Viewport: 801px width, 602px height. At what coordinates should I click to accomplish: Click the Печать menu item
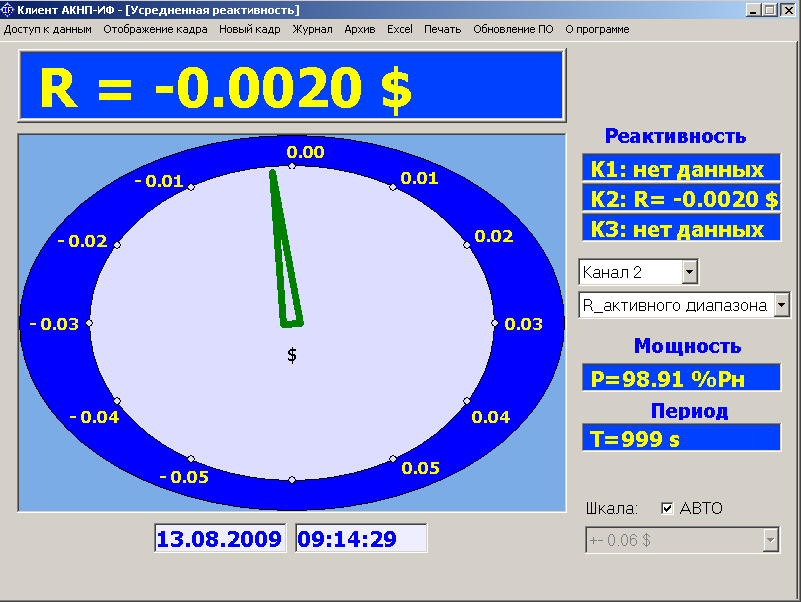[442, 29]
